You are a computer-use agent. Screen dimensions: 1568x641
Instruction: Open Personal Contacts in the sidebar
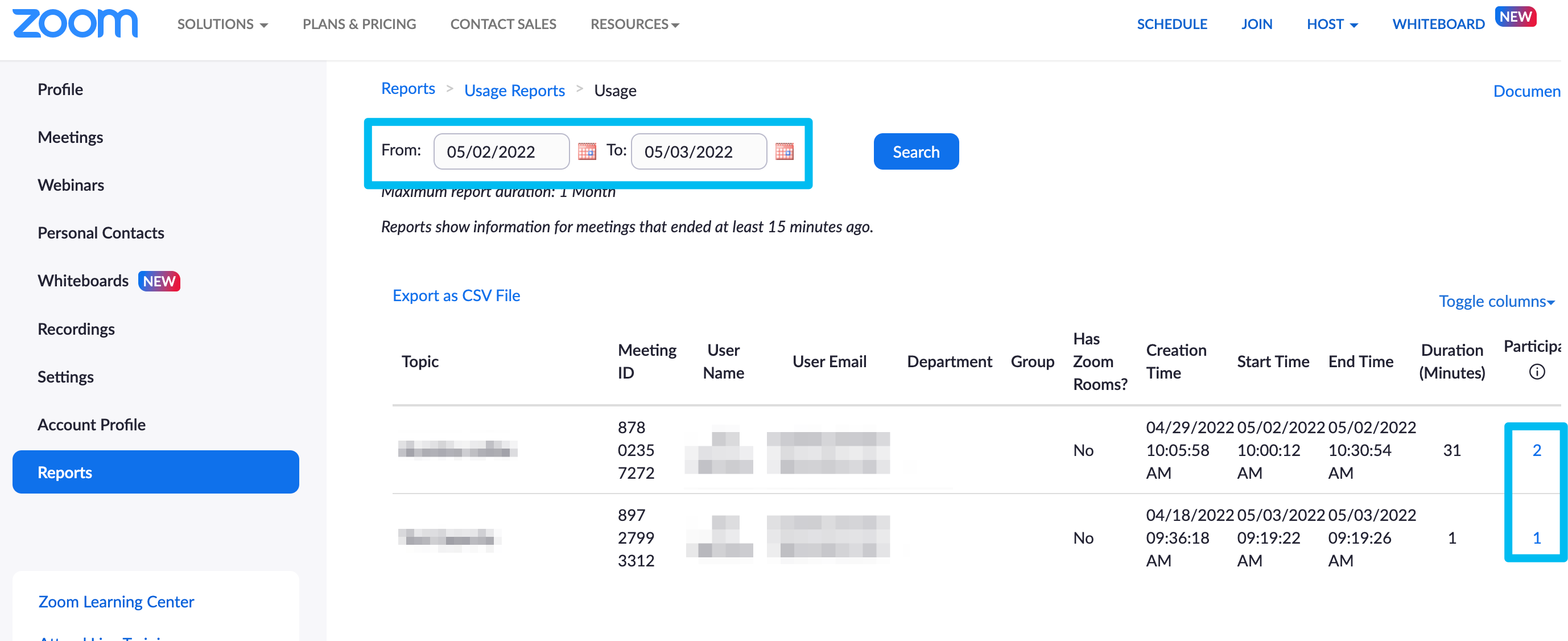pyautogui.click(x=101, y=233)
